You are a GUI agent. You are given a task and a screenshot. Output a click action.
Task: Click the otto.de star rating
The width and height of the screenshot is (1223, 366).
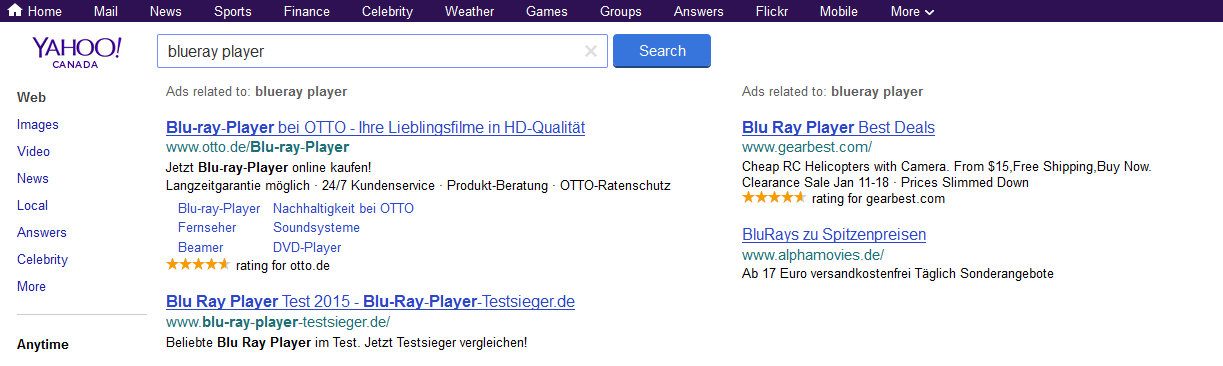[x=197, y=265]
